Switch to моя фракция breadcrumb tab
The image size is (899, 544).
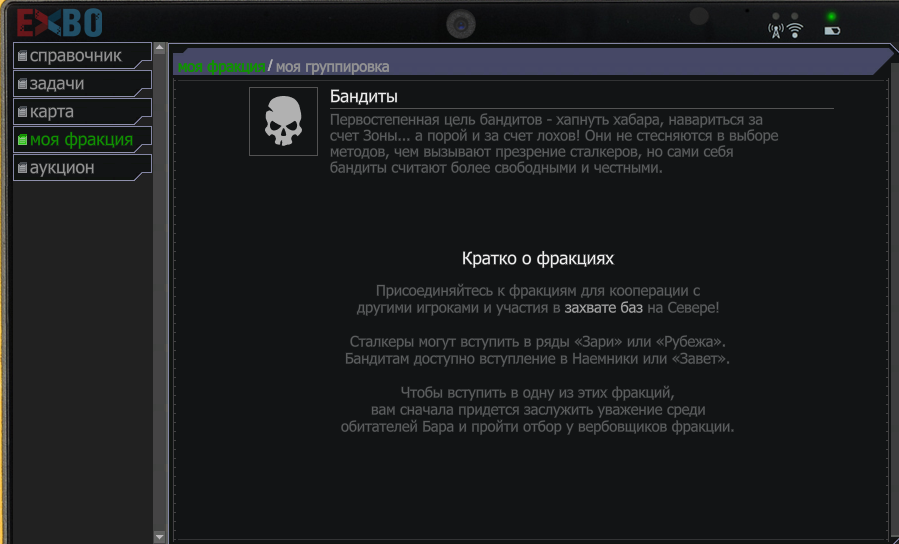coord(221,67)
